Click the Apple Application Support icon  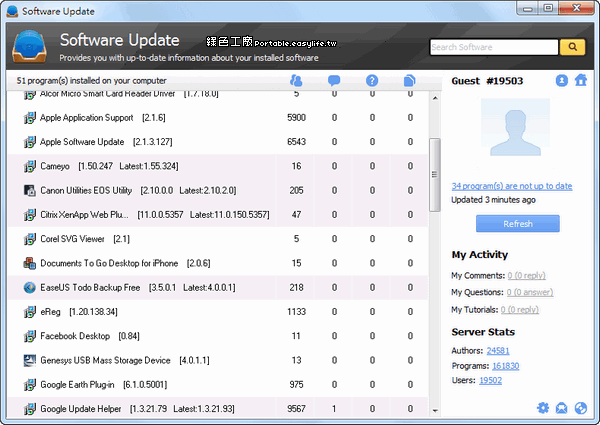30,117
